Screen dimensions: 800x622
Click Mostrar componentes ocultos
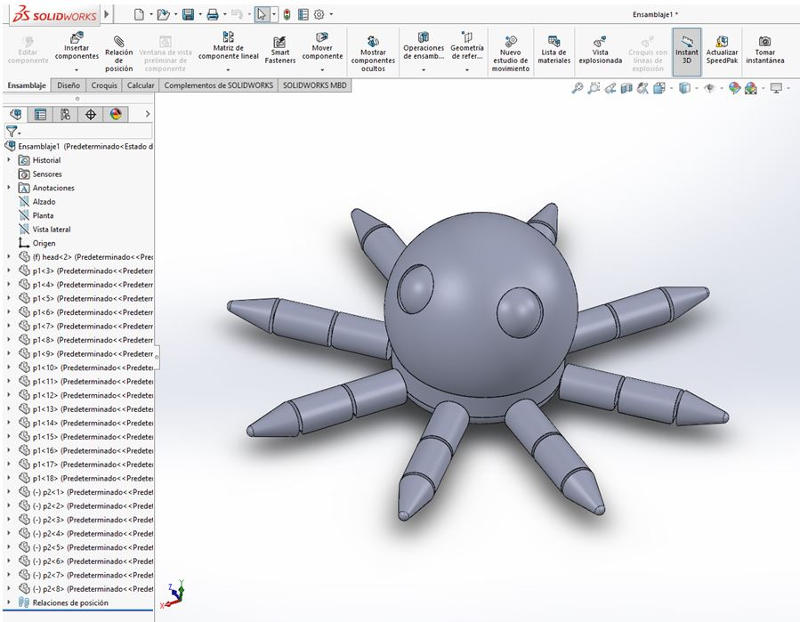373,53
